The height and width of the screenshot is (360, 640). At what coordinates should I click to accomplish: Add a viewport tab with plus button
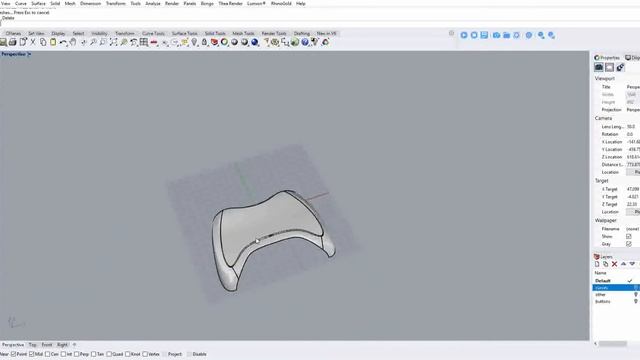click(74, 345)
